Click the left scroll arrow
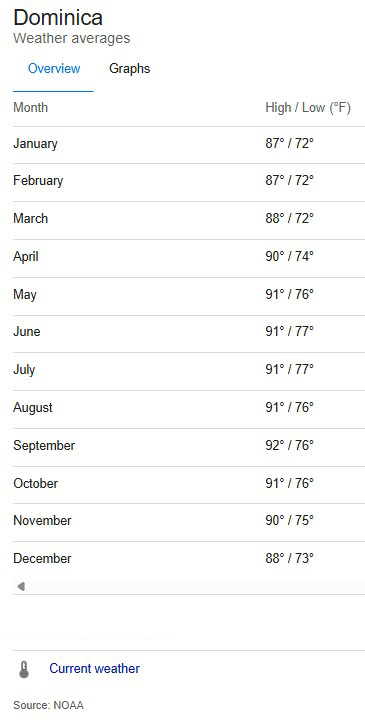Viewport: 365px width, 721px height. (x=21, y=586)
